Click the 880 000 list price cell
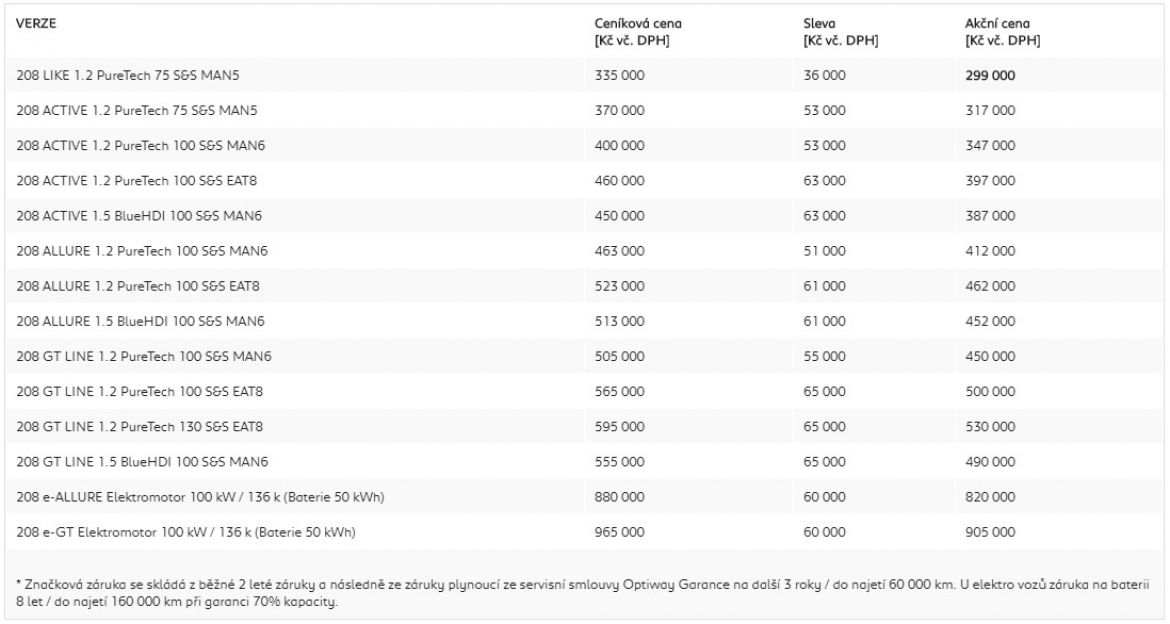The height and width of the screenshot is (624, 1170). tap(619, 497)
